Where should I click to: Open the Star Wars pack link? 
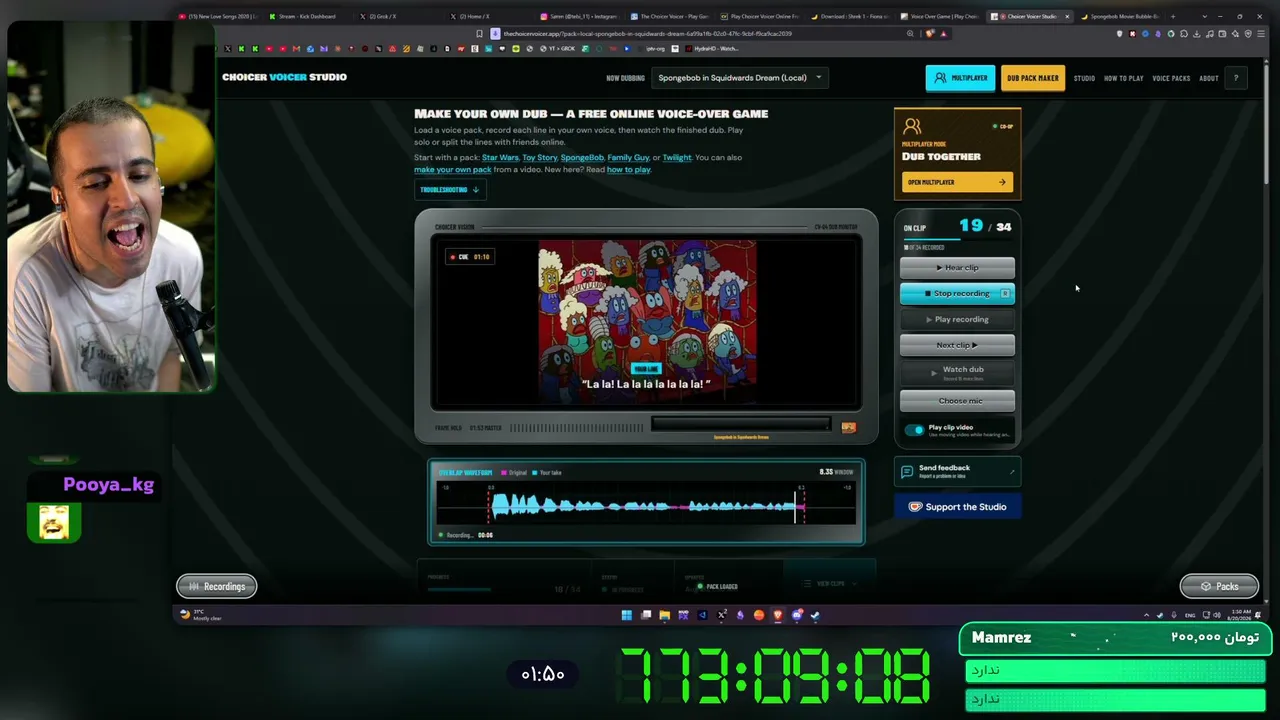(x=500, y=157)
